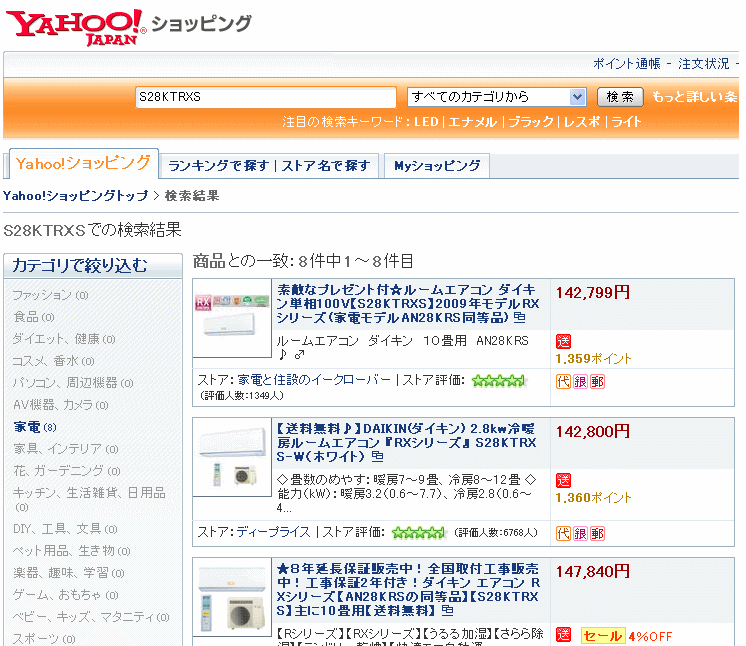Open store 家電と住設のイークローバー link
Screen dimensions: 746x646
(x=314, y=380)
